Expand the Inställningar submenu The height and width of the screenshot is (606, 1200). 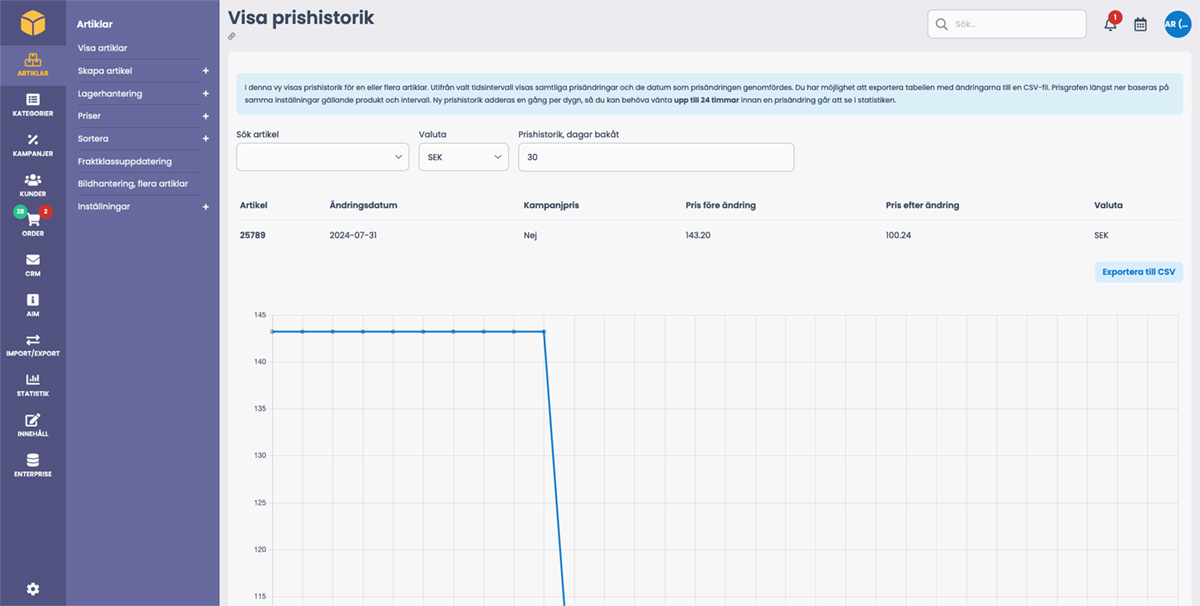click(x=205, y=207)
